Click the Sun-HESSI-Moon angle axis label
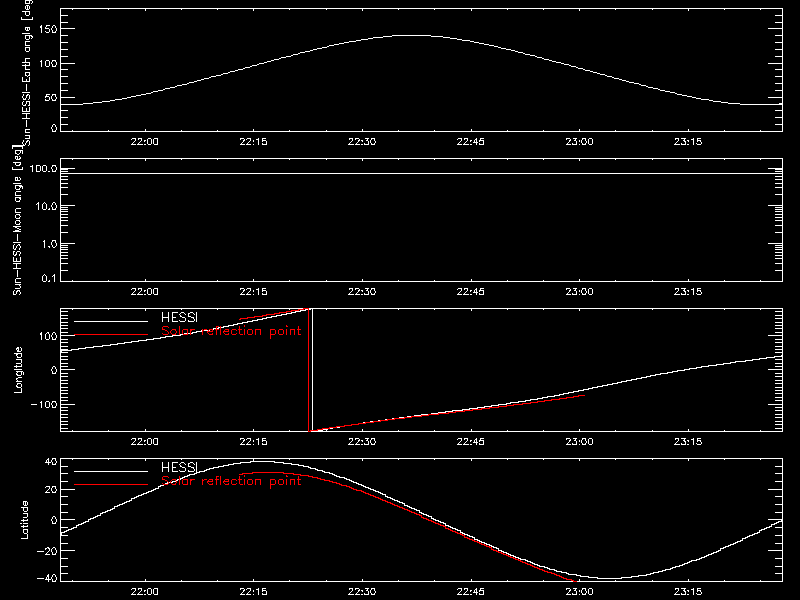The width and height of the screenshot is (800, 600). tap(17, 221)
